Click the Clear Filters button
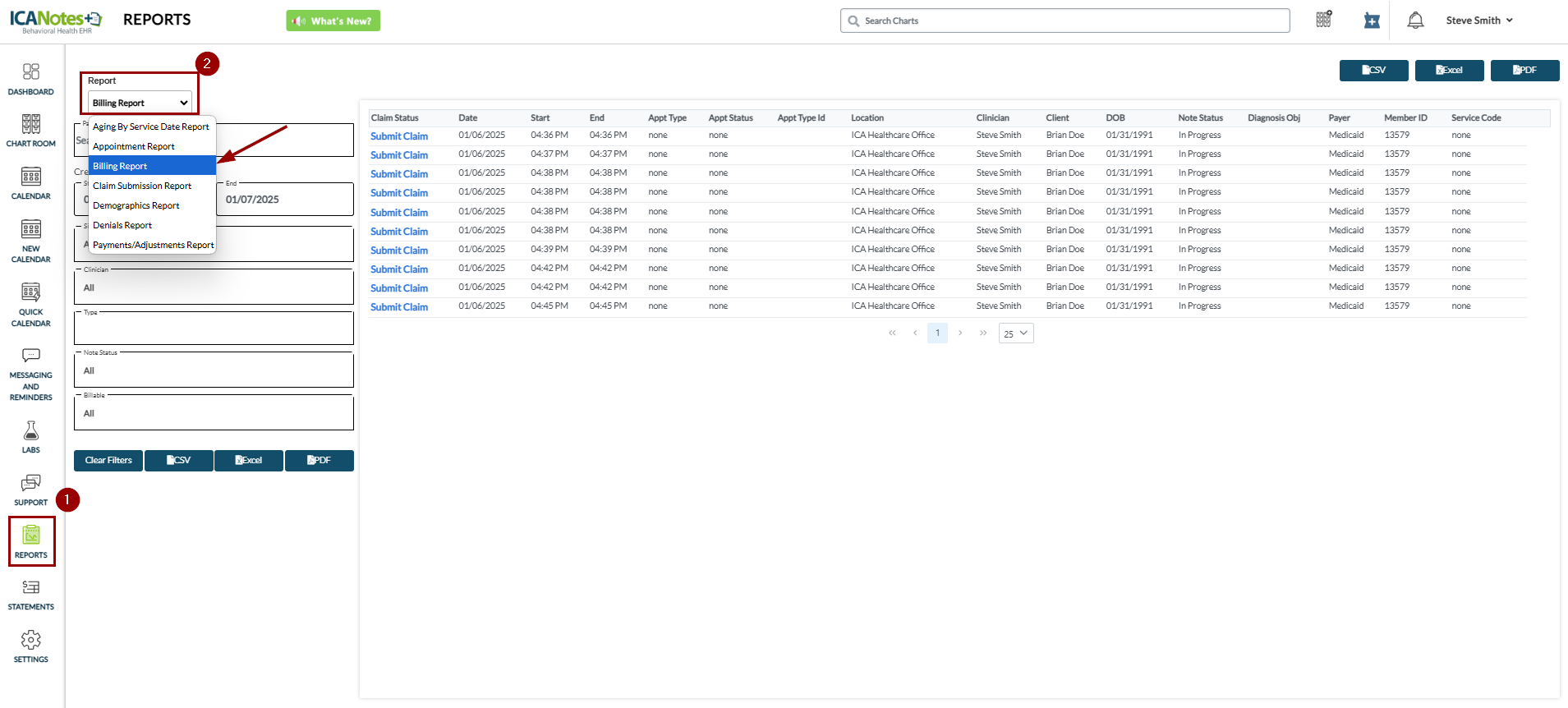Viewport: 1568px width, 708px height. click(108, 461)
